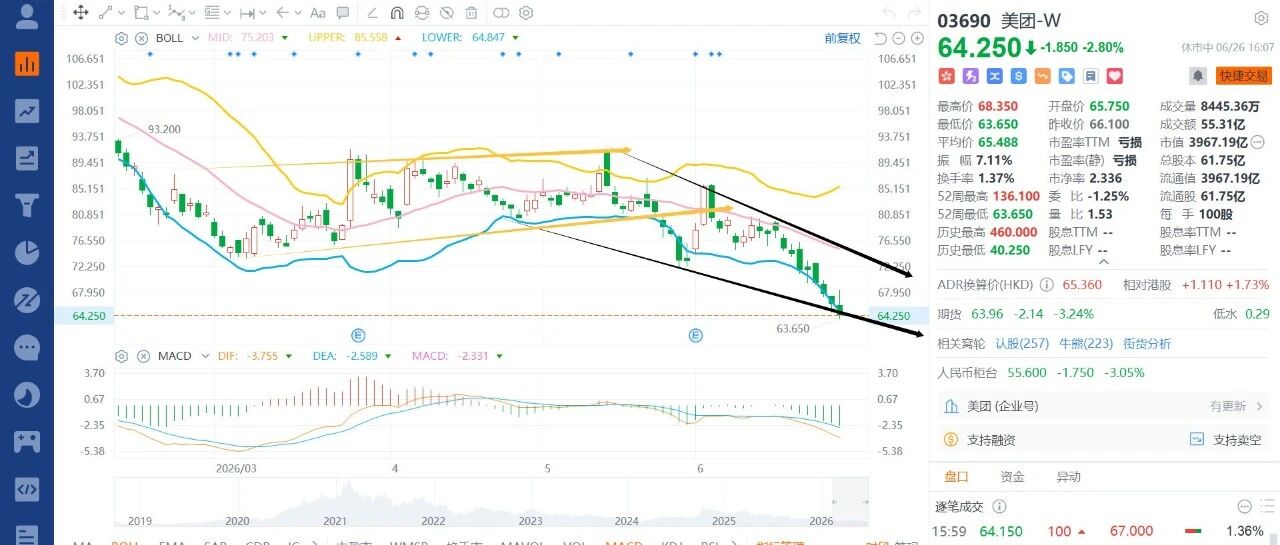1280x545 pixels.
Task: Open the chat messages sidebar icon
Action: tap(27, 346)
